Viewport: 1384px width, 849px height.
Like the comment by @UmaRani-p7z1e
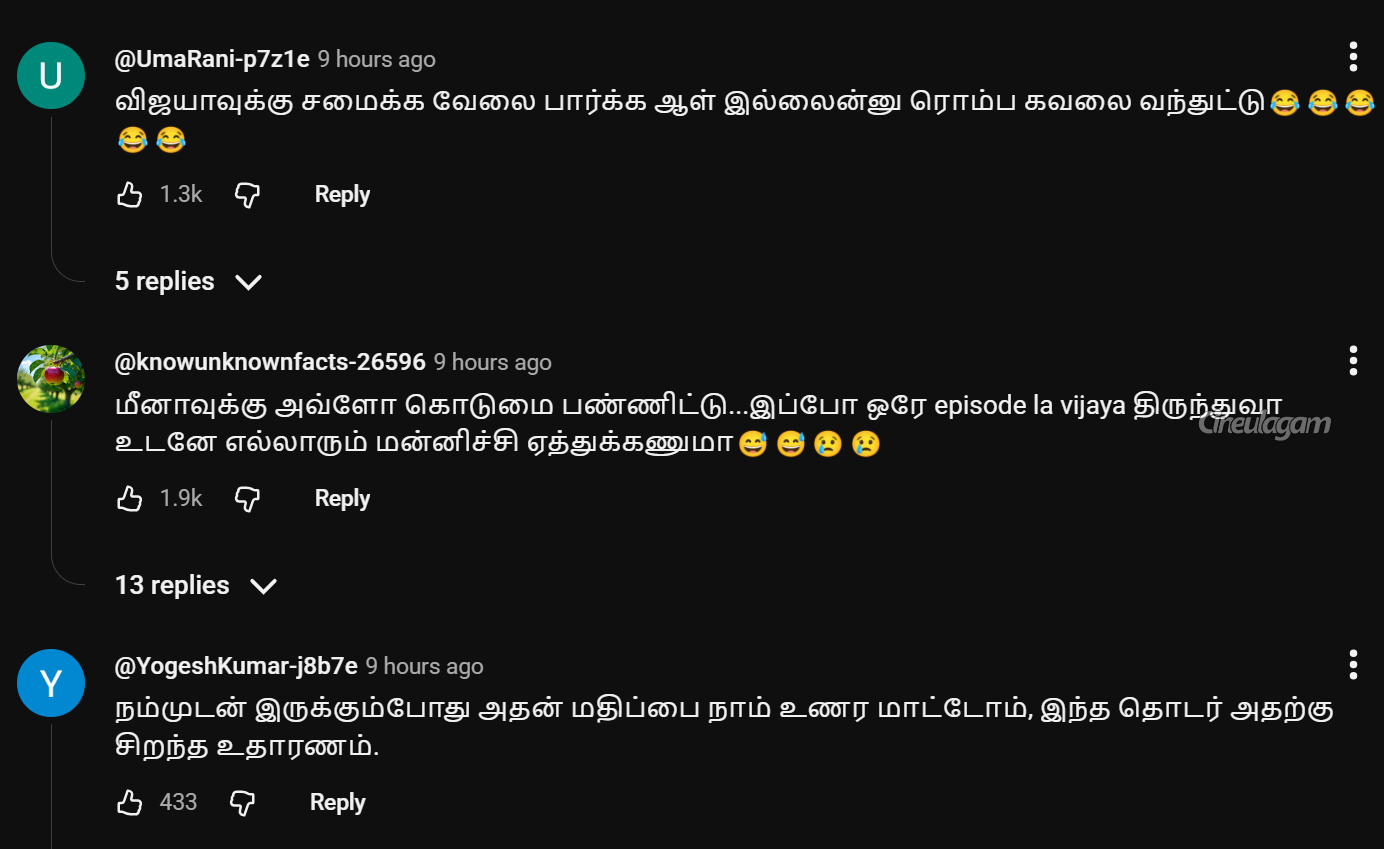(130, 195)
